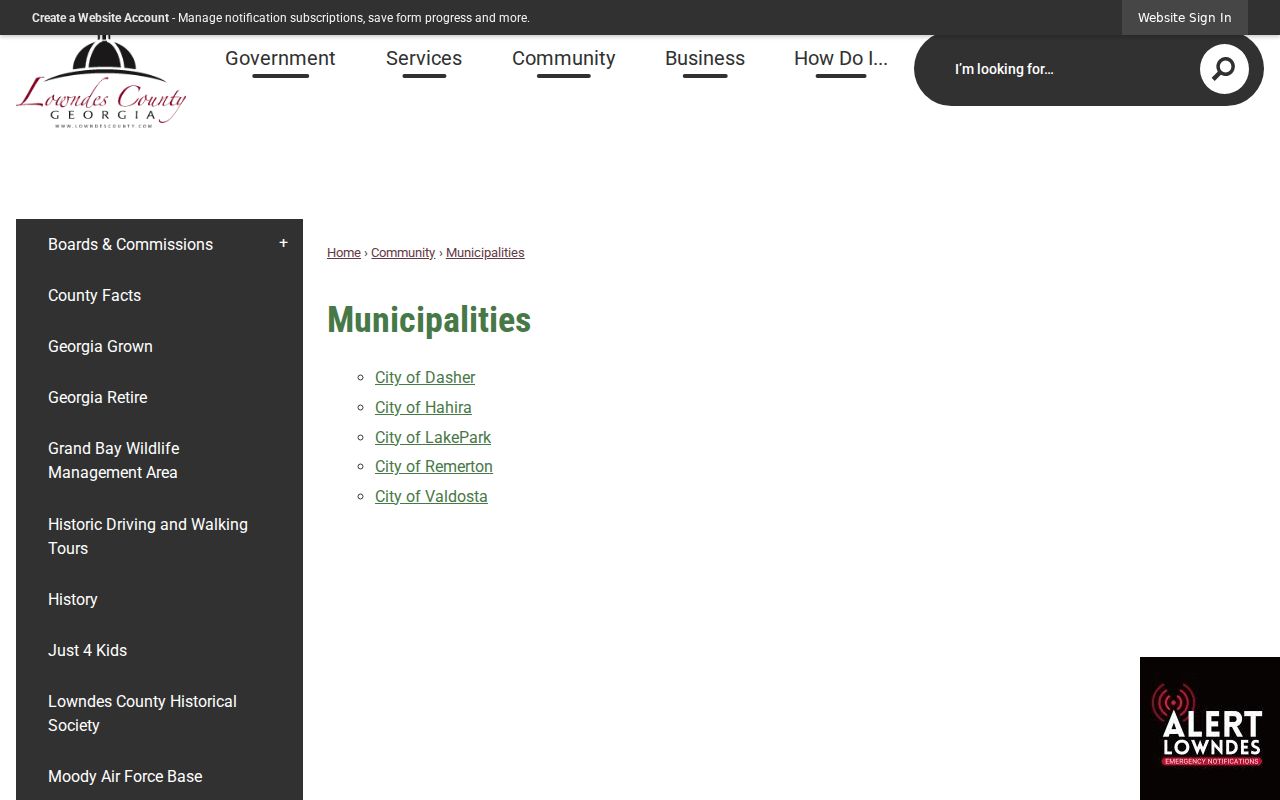Select Georgia Grown in sidebar

[x=101, y=347]
